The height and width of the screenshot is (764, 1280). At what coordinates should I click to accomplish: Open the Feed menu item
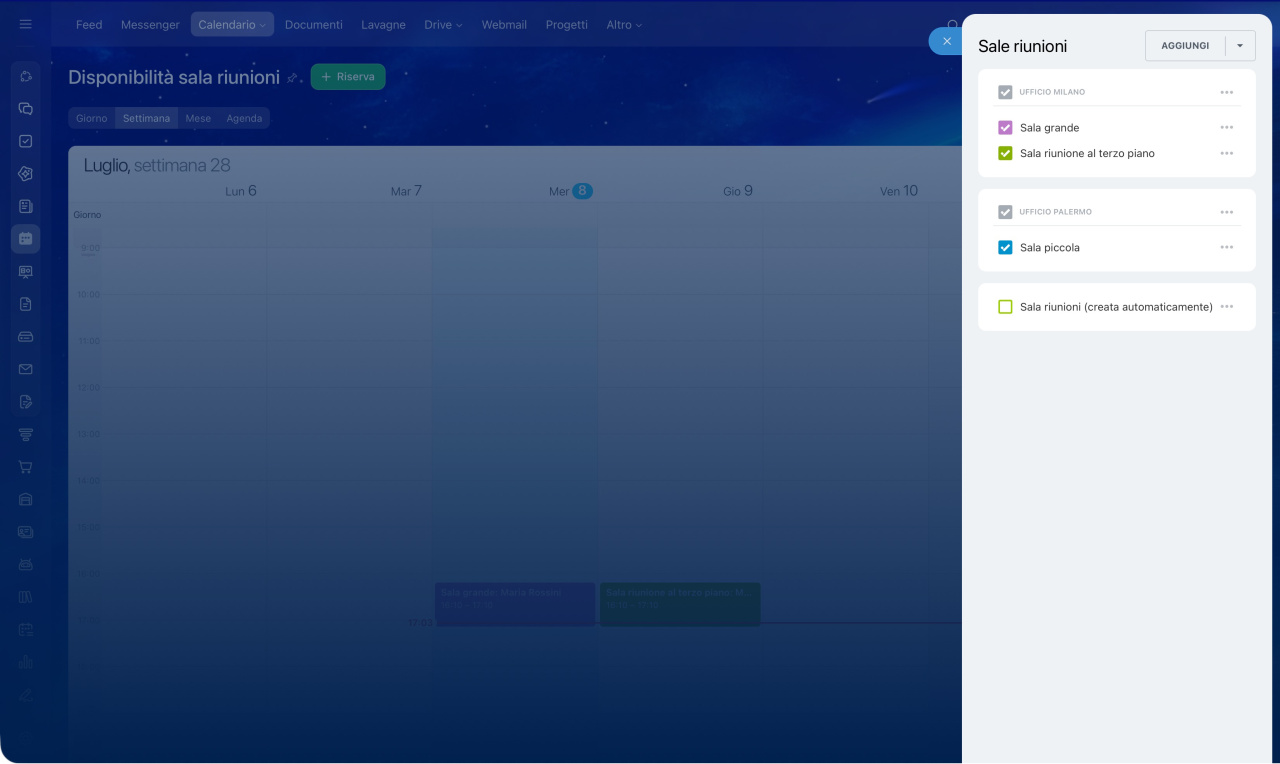(89, 25)
